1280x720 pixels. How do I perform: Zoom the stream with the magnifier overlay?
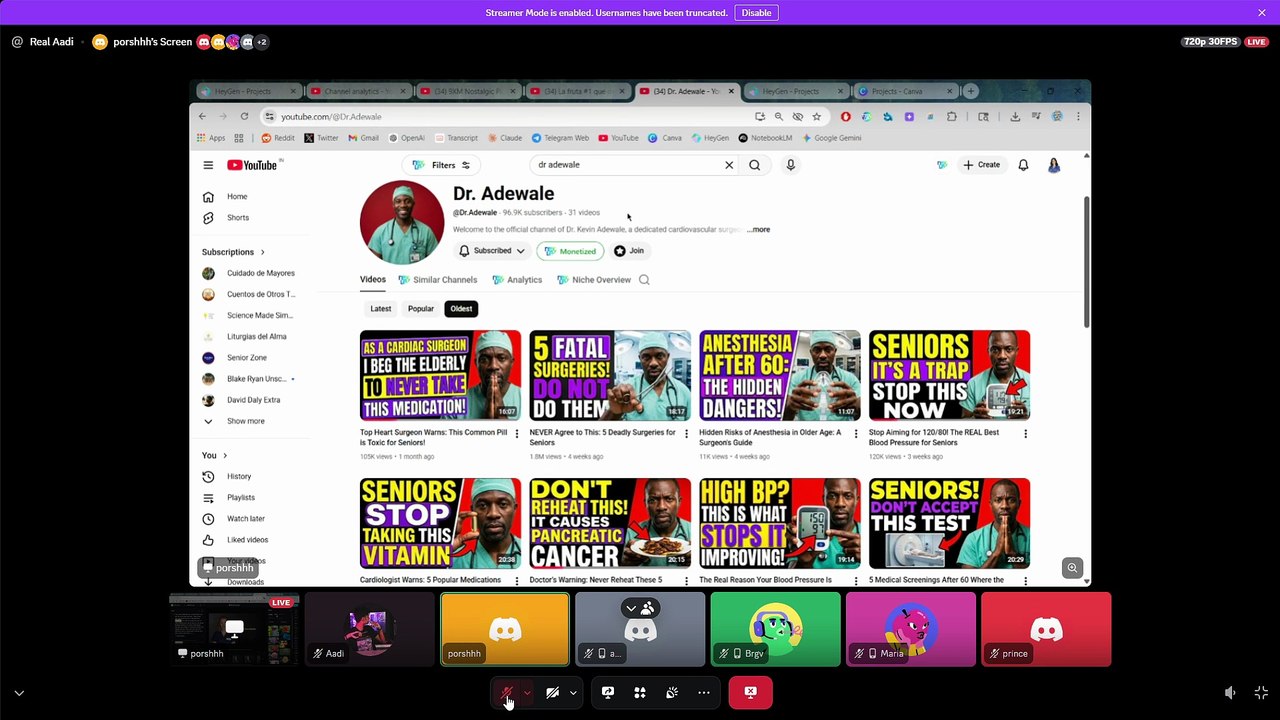tap(1072, 568)
